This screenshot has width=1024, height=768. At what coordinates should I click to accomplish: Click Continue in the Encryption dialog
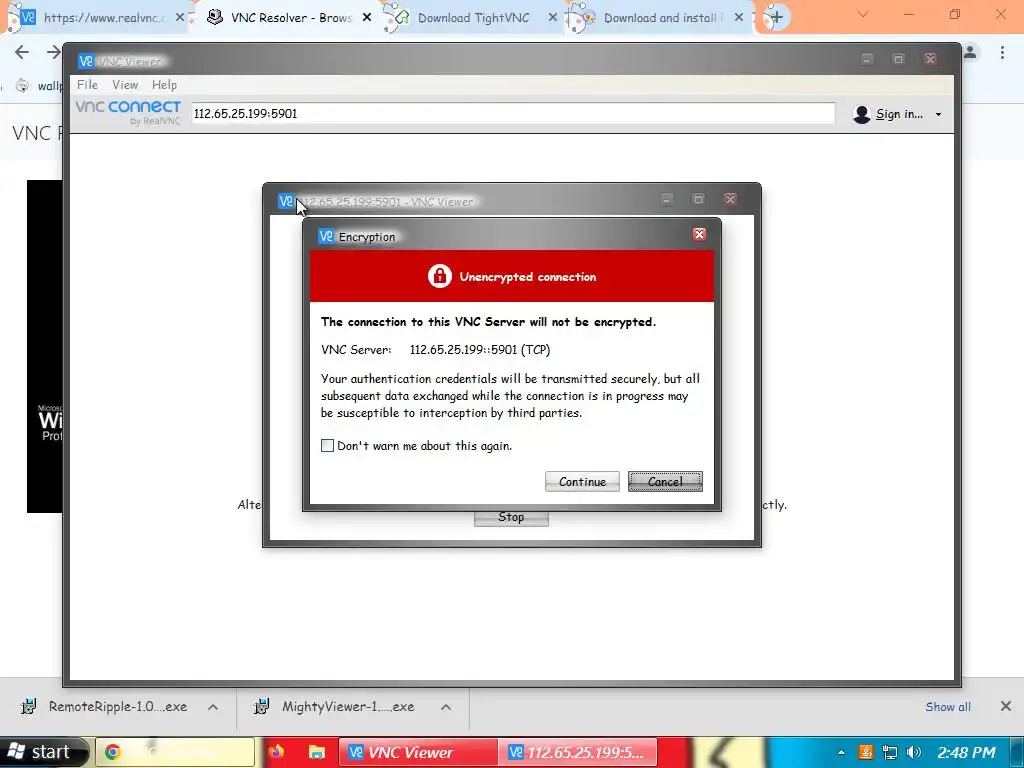582,481
